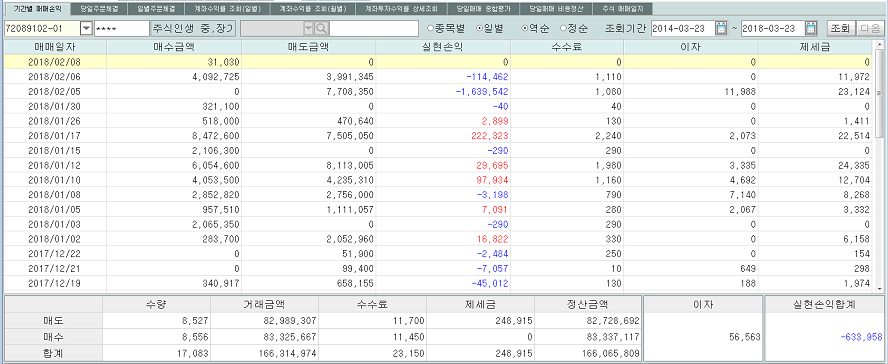The width and height of the screenshot is (888, 364).
Task: Click the 매수금액 column header
Action: (174, 47)
